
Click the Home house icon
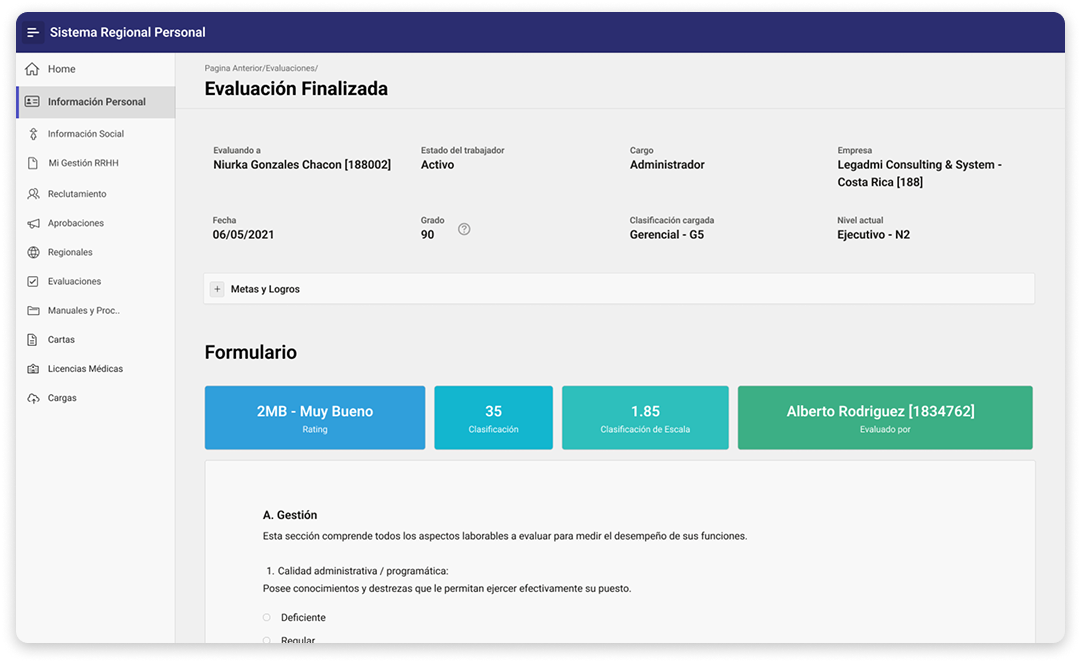(x=32, y=69)
